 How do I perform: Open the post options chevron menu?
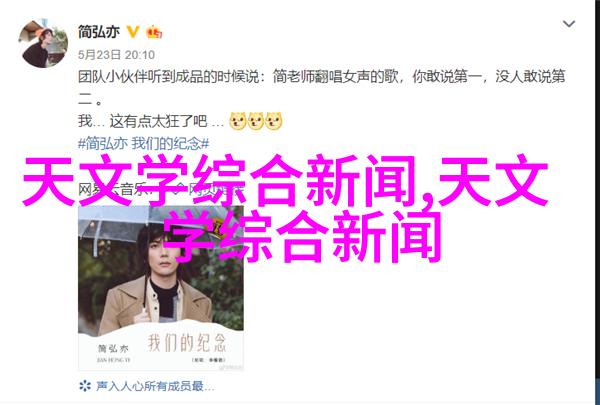[x=569, y=24]
